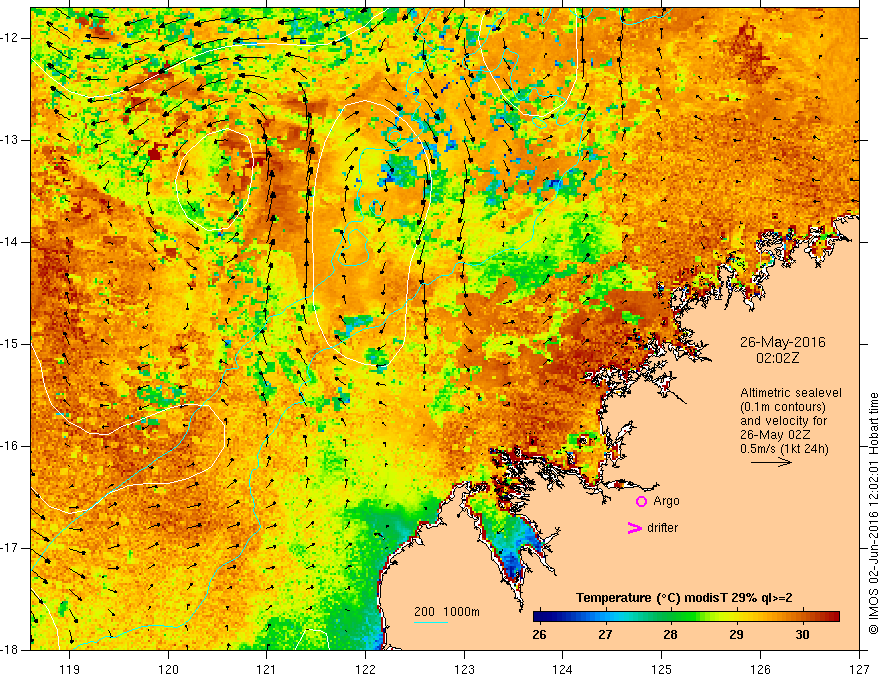Image resolution: width=880 pixels, height=680 pixels.
Task: Click the latitude axis label -12
Action: coord(10,38)
